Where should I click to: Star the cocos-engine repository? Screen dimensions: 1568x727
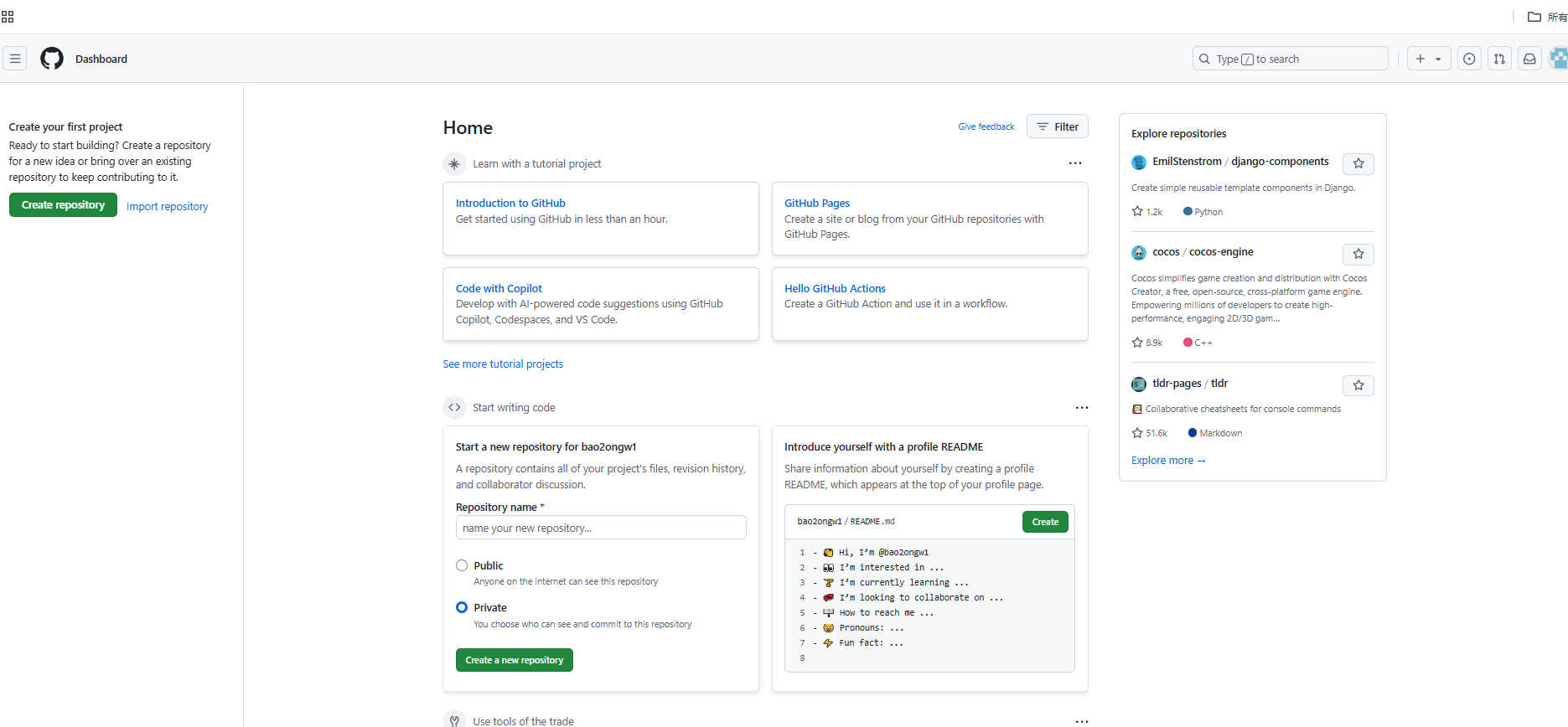(x=1358, y=254)
